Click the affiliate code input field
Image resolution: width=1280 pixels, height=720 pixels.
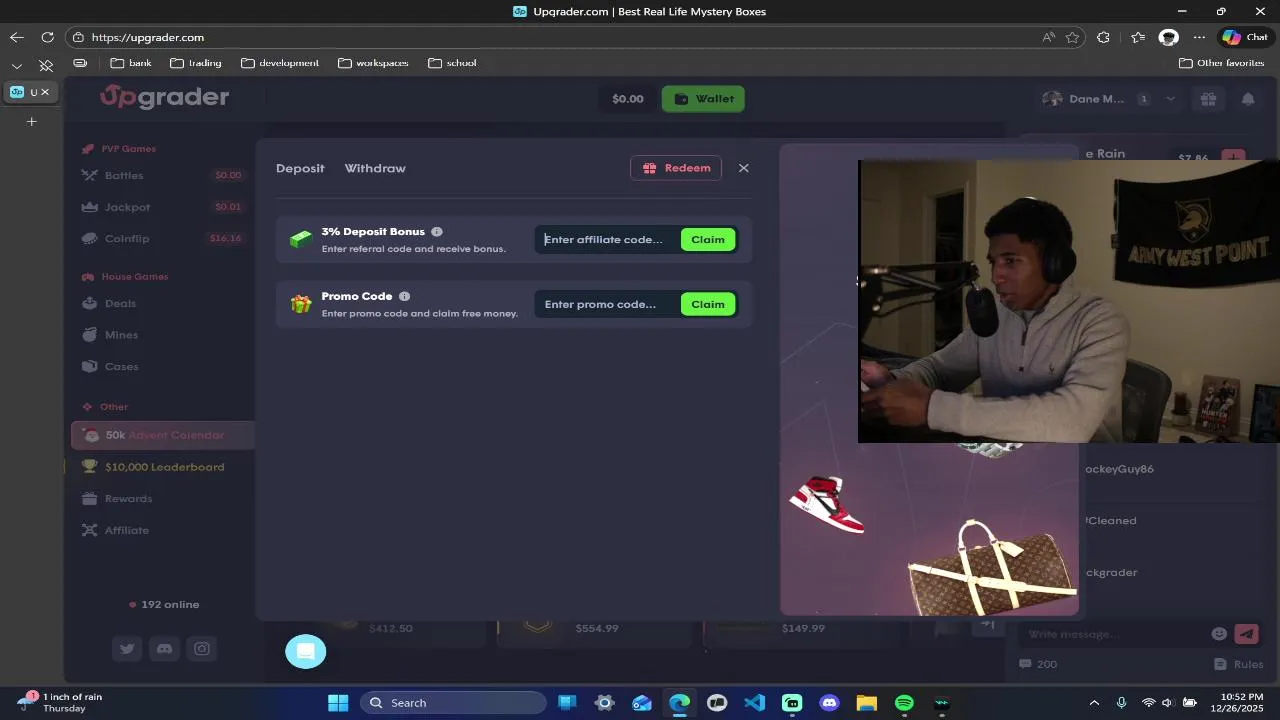[x=608, y=239]
